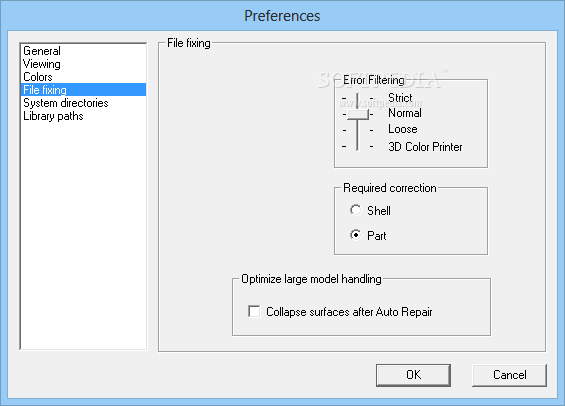Click the Shell option label text
This screenshot has height=406, width=565.
379,210
